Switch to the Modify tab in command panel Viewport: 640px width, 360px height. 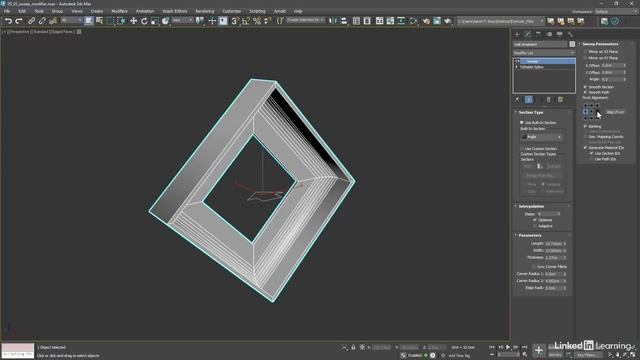[528, 34]
